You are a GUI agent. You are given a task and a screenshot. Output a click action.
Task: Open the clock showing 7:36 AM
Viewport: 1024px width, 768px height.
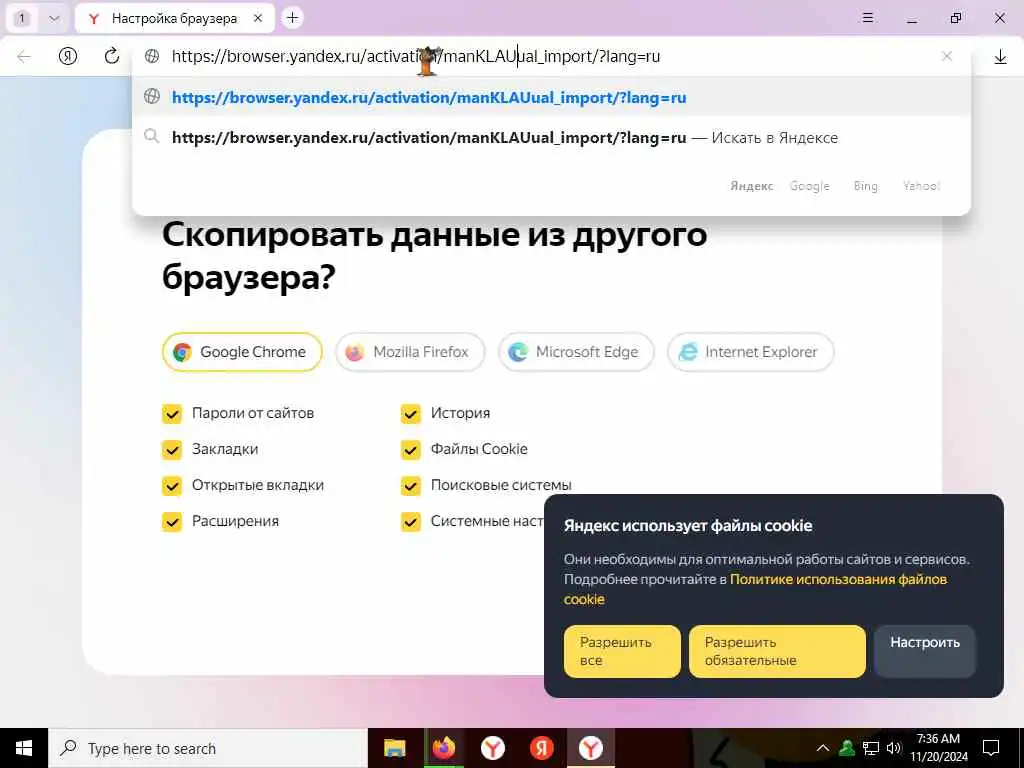(x=938, y=748)
